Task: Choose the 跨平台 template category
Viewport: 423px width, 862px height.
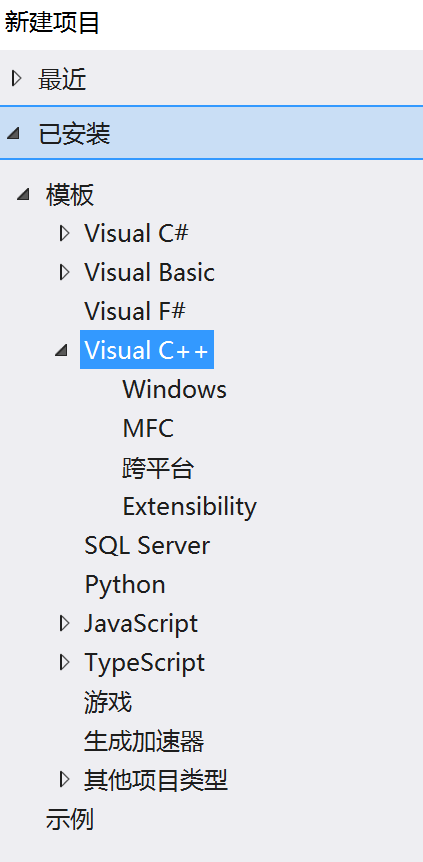Action: point(158,468)
